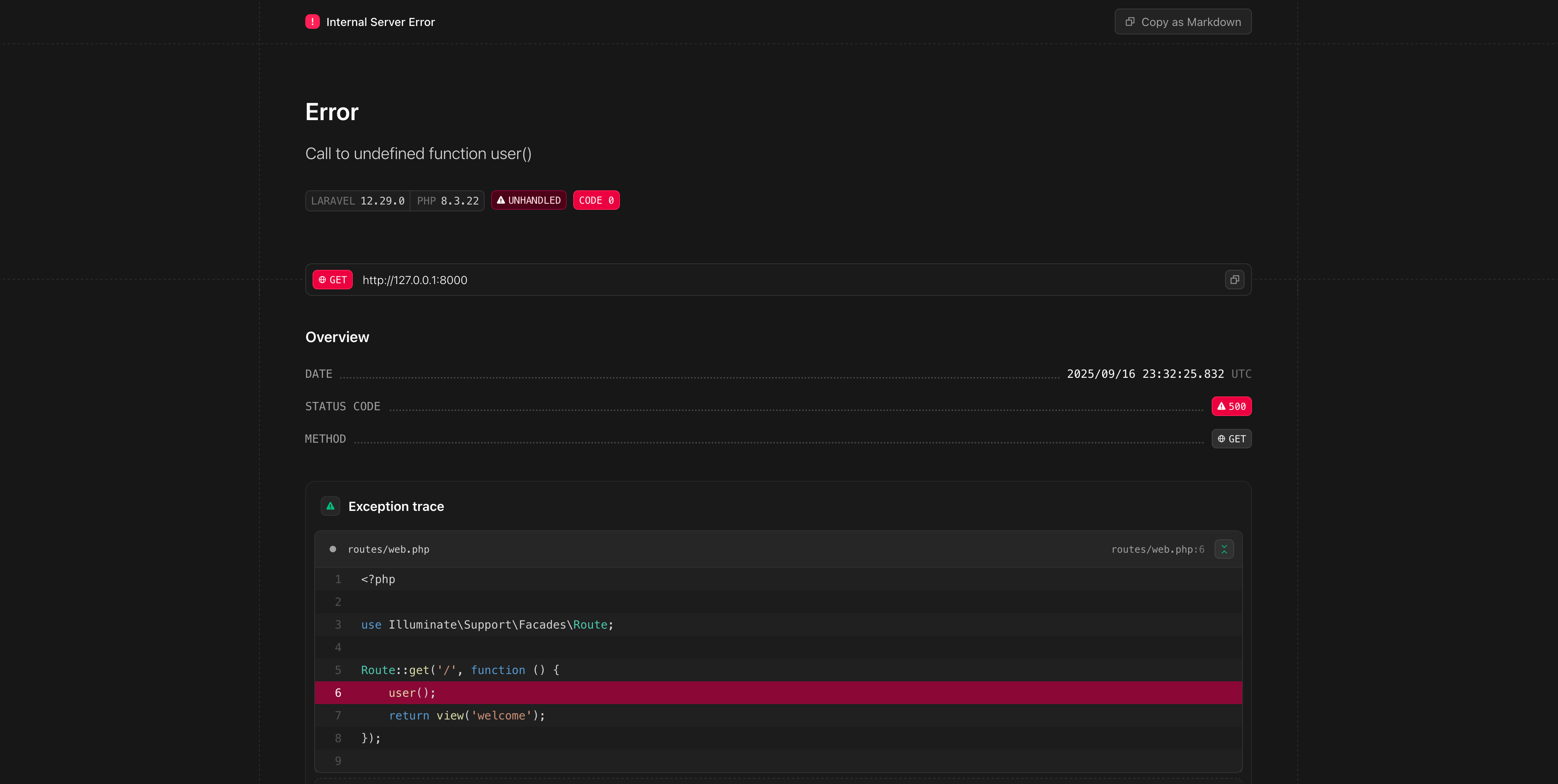Click the red GET method badge

[332, 280]
